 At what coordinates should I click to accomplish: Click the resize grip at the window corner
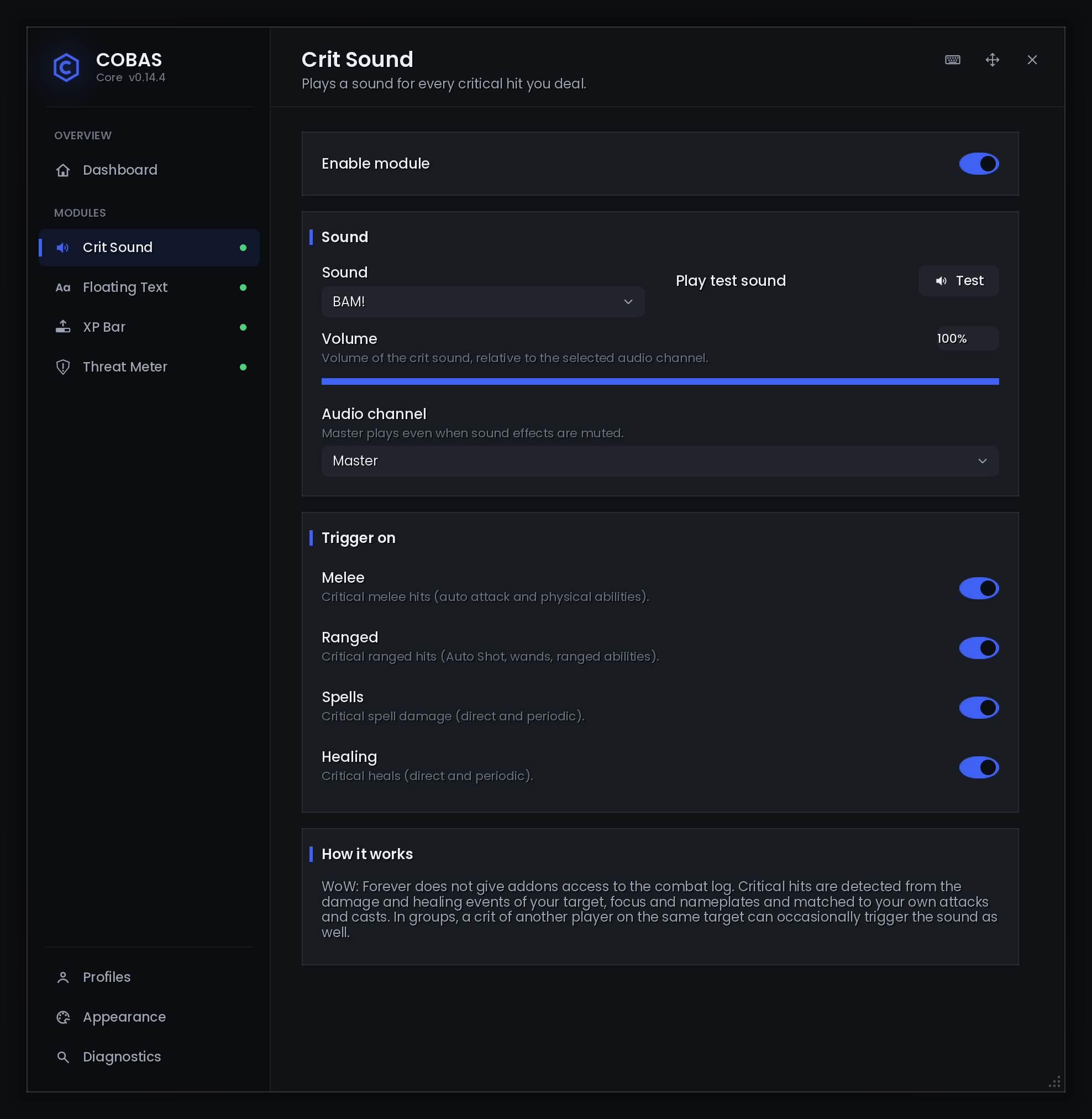pos(1054,1081)
